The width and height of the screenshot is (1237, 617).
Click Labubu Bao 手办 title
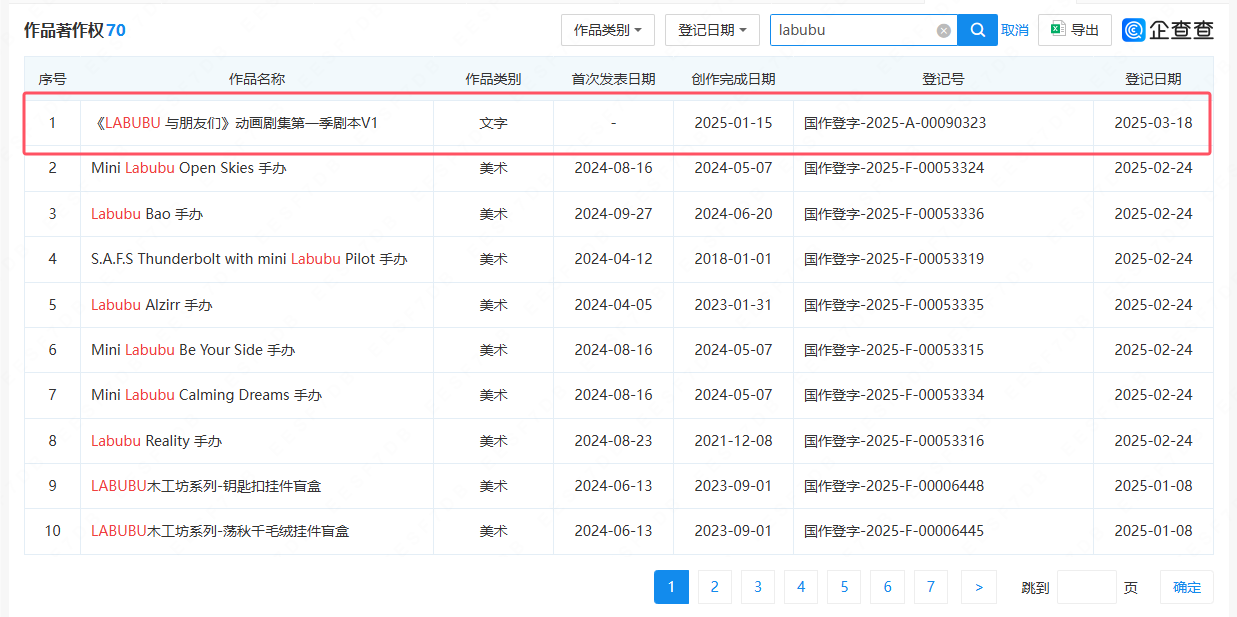(147, 214)
